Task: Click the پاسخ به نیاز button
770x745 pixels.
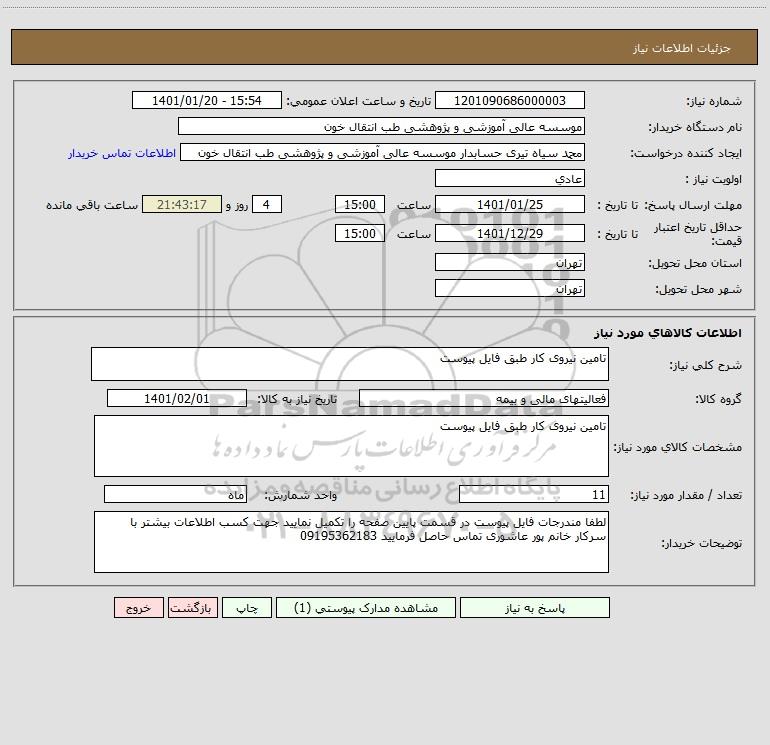Action: point(535,607)
